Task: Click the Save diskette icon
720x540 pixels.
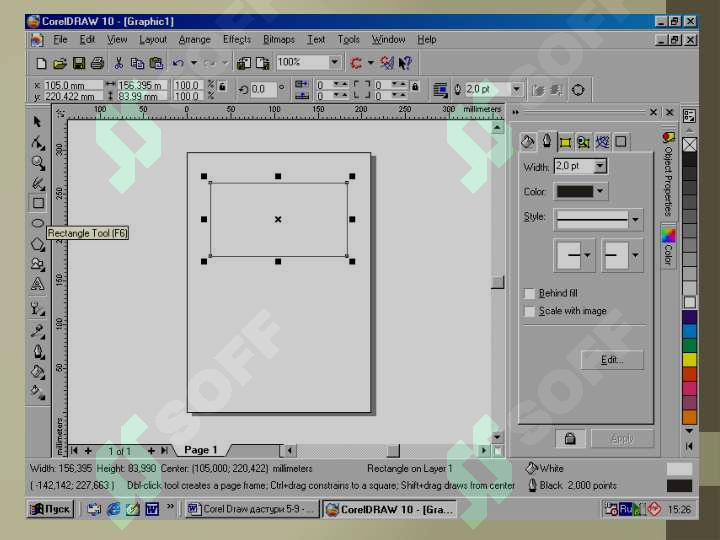Action: click(x=79, y=63)
